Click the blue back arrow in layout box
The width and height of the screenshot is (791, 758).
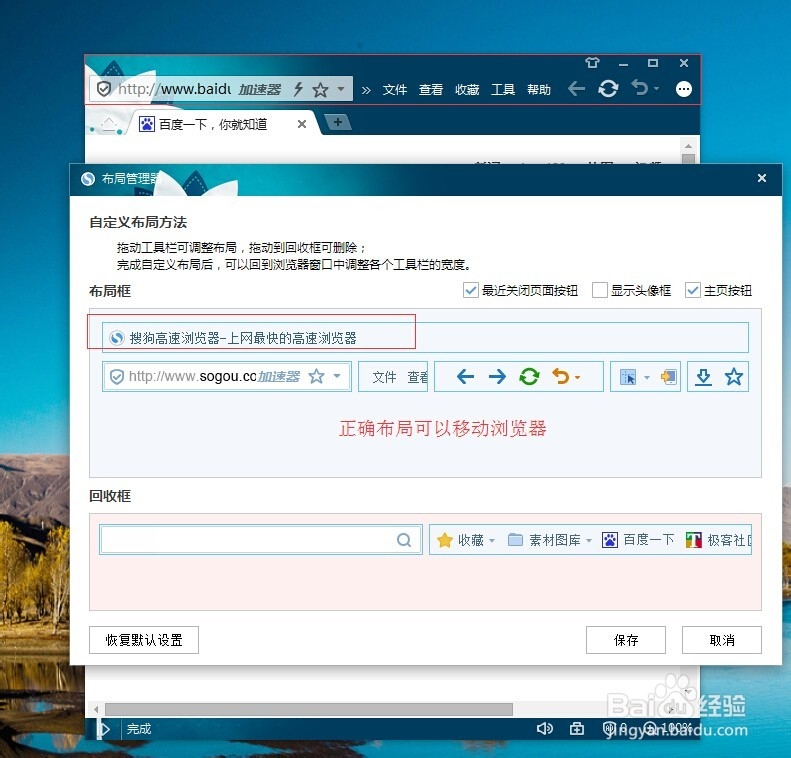[465, 376]
